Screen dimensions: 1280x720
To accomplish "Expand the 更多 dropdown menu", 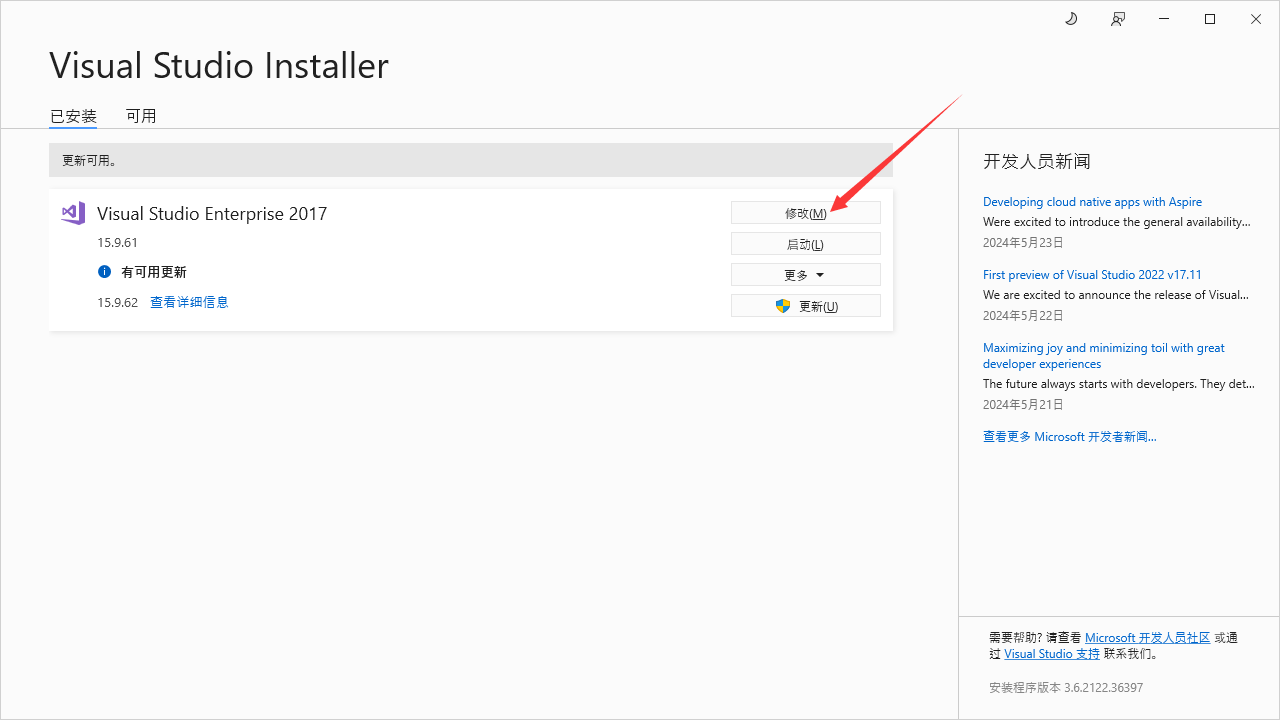I will pyautogui.click(x=805, y=275).
